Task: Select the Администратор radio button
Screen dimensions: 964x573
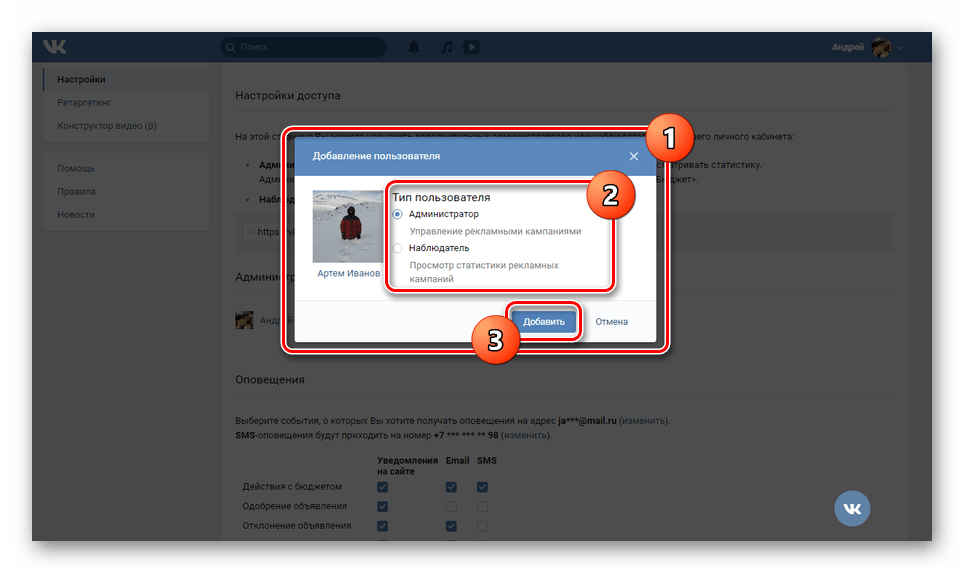Action: (397, 214)
